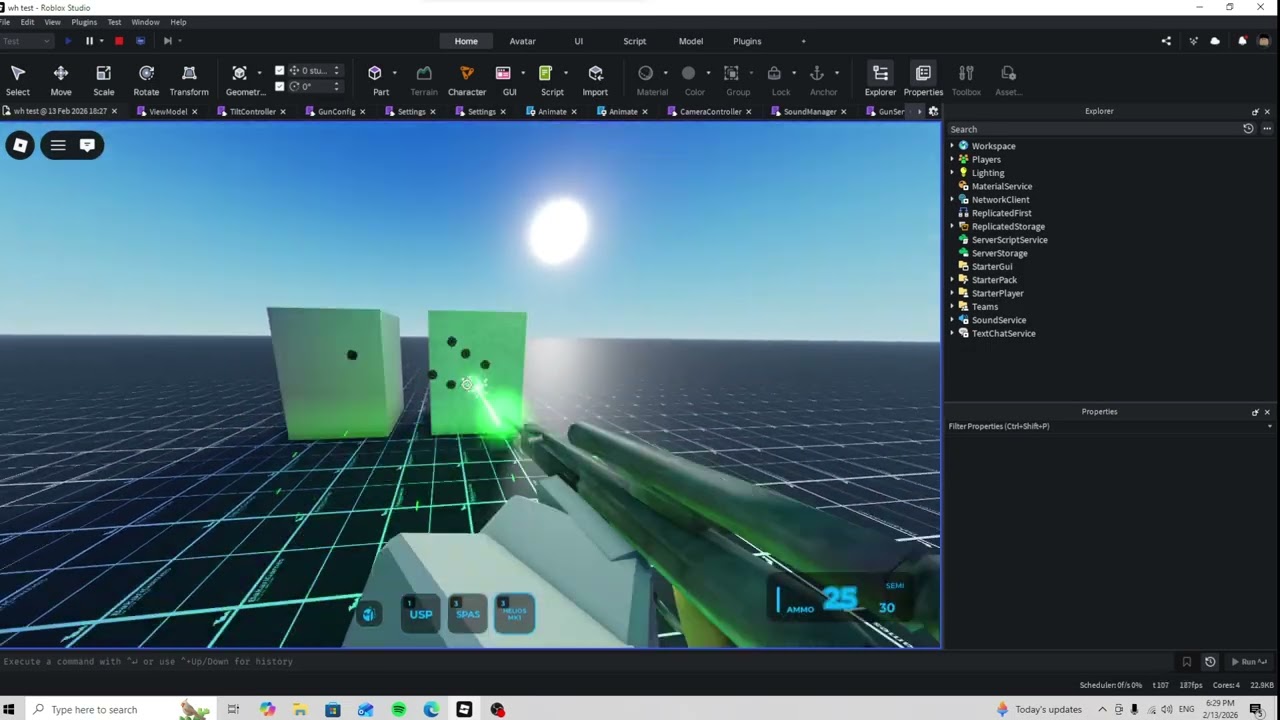Switch to the SoundManager script tab

pyautogui.click(x=810, y=112)
